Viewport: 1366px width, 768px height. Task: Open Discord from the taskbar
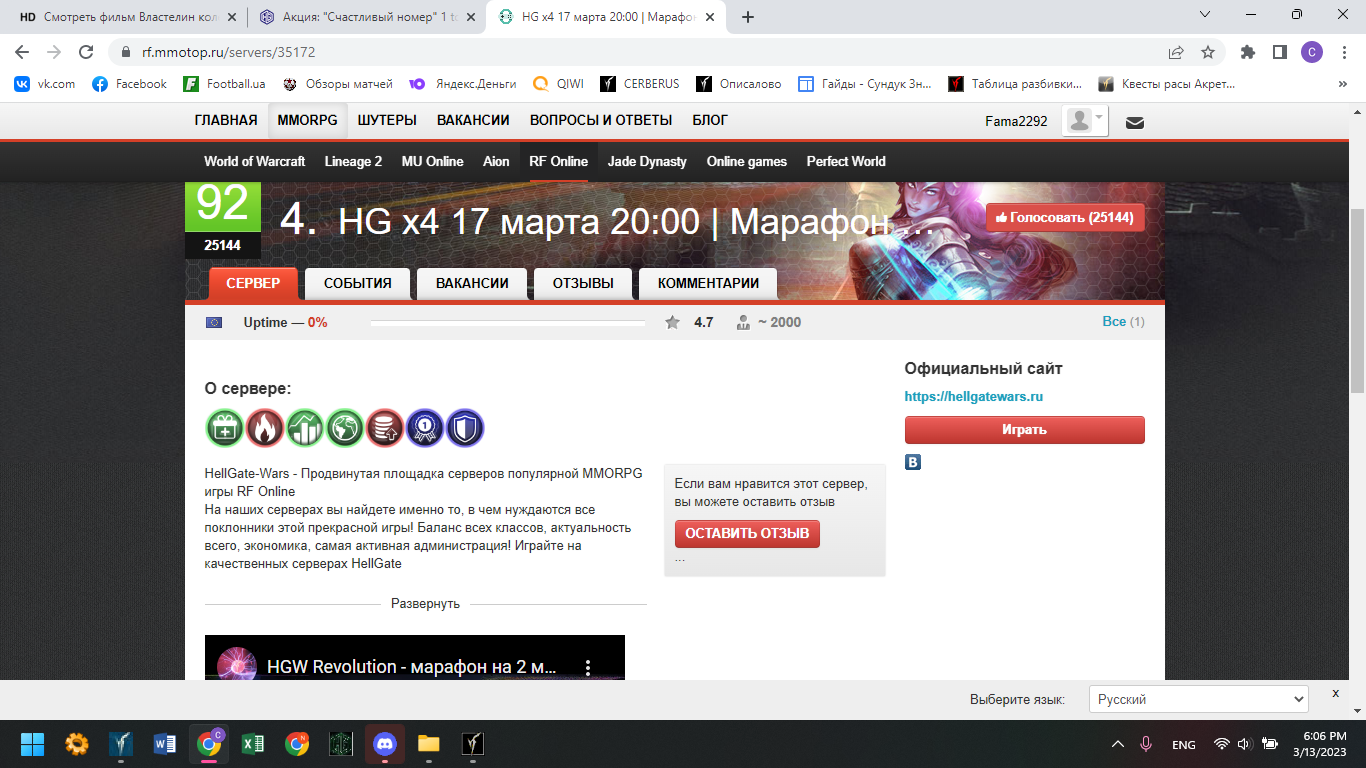pos(385,743)
